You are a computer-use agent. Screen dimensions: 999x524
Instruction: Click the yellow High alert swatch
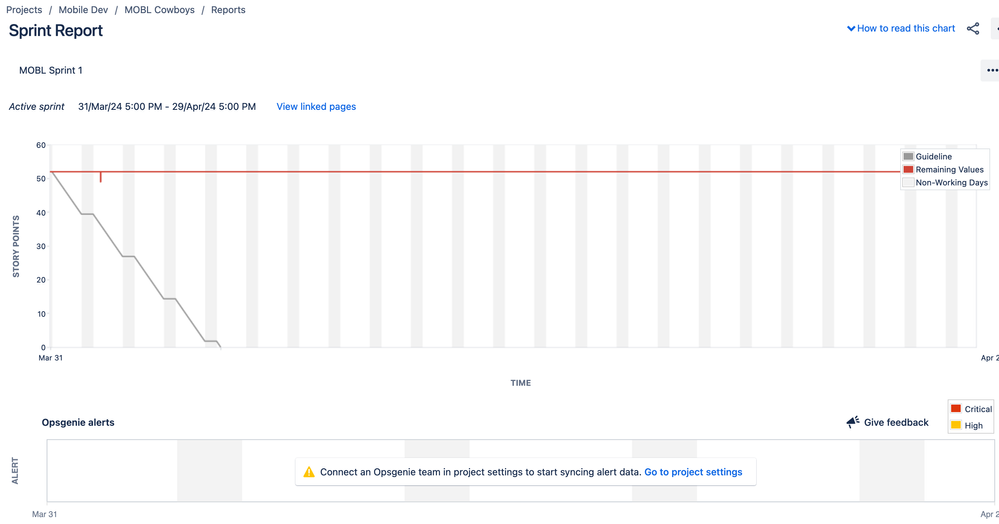tap(956, 425)
